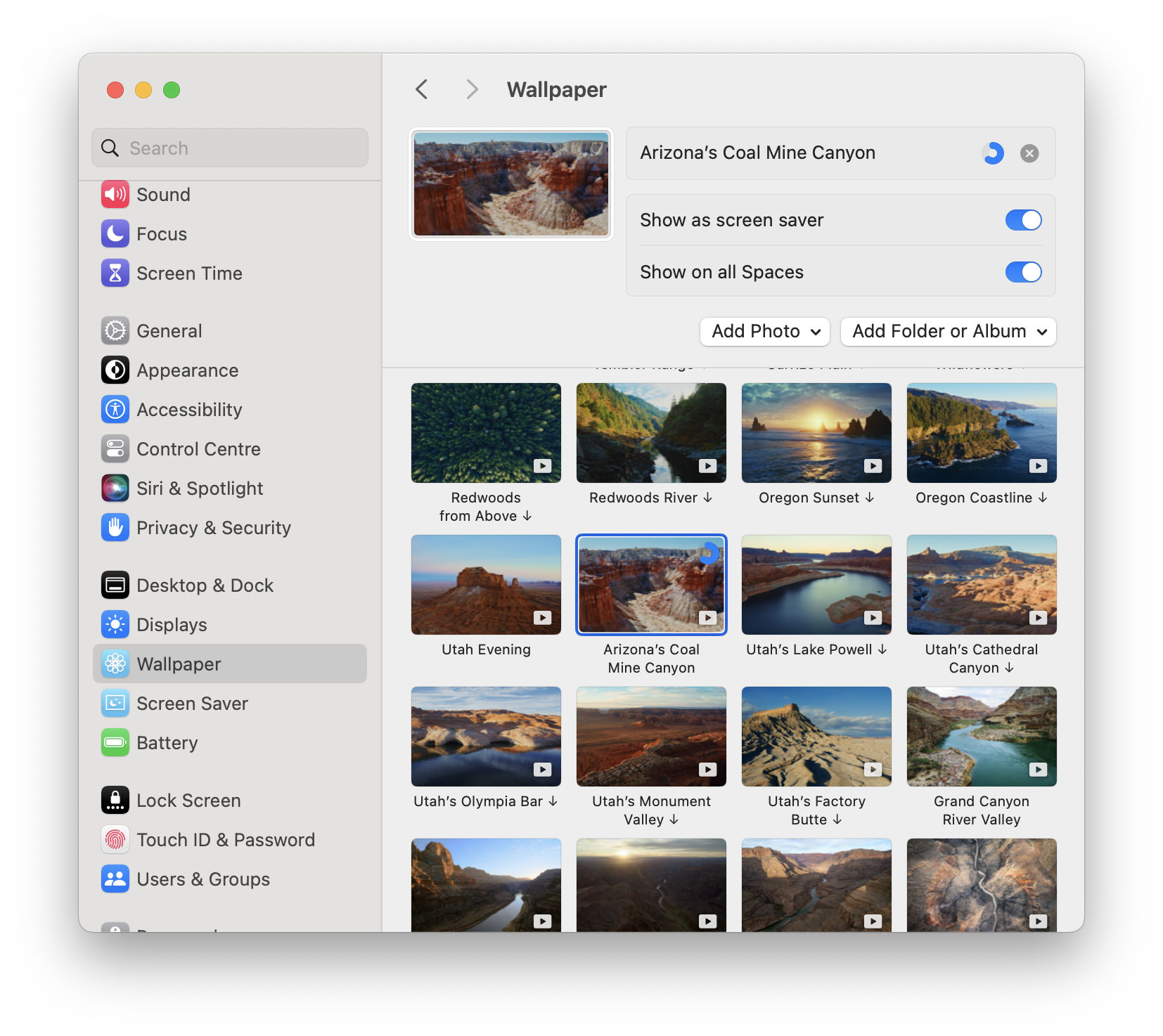Open Touch ID & Password settings
This screenshot has width=1163, height=1036.
point(230,840)
